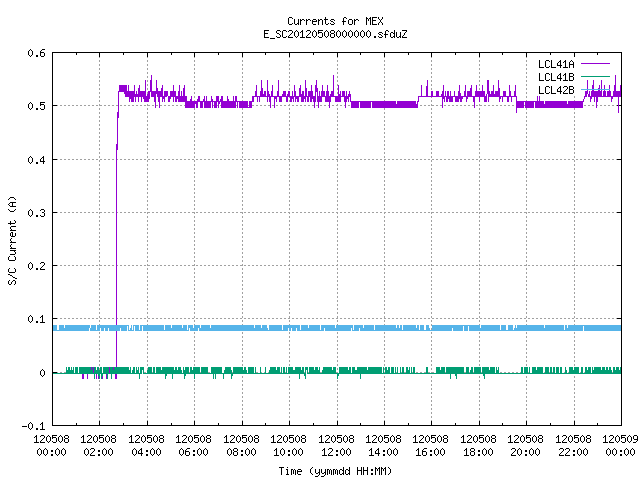Image resolution: width=640 pixels, height=480 pixels.
Task: Click the 0.2 y-axis tick label
Action: coord(36,266)
